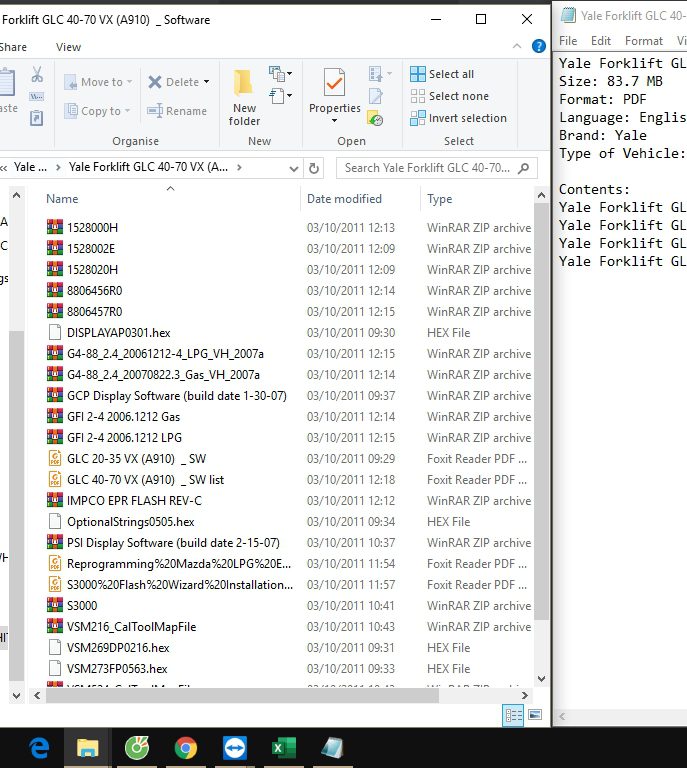Open Notepad from the taskbar
This screenshot has height=768, width=687.
coord(332,748)
